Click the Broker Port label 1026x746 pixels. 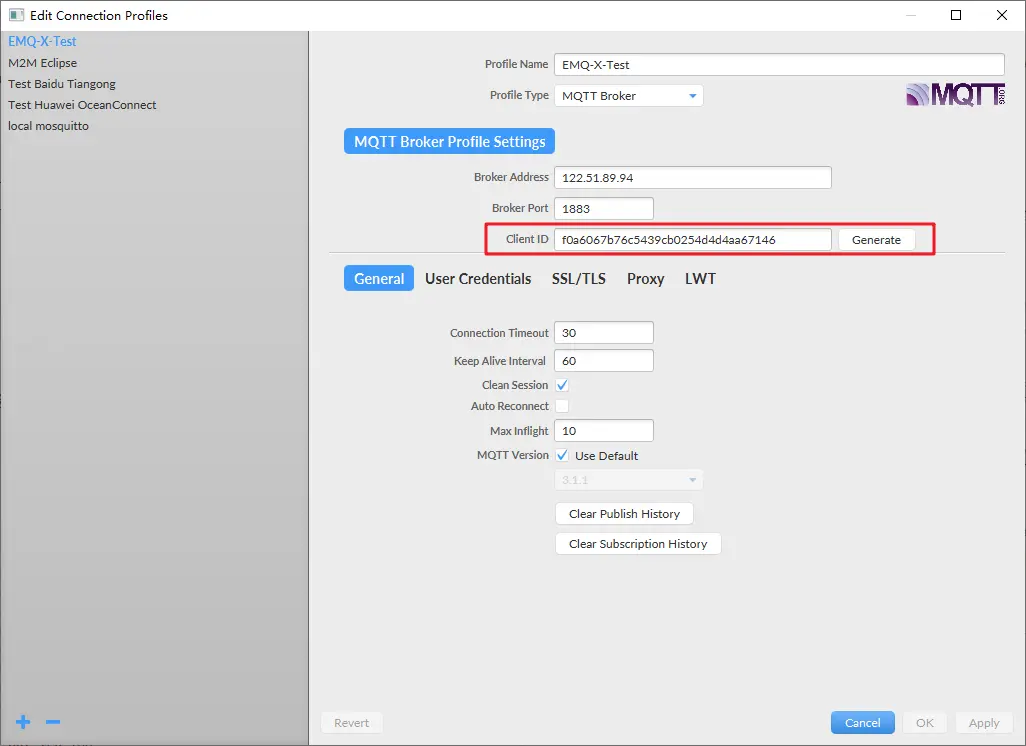pyautogui.click(x=520, y=207)
